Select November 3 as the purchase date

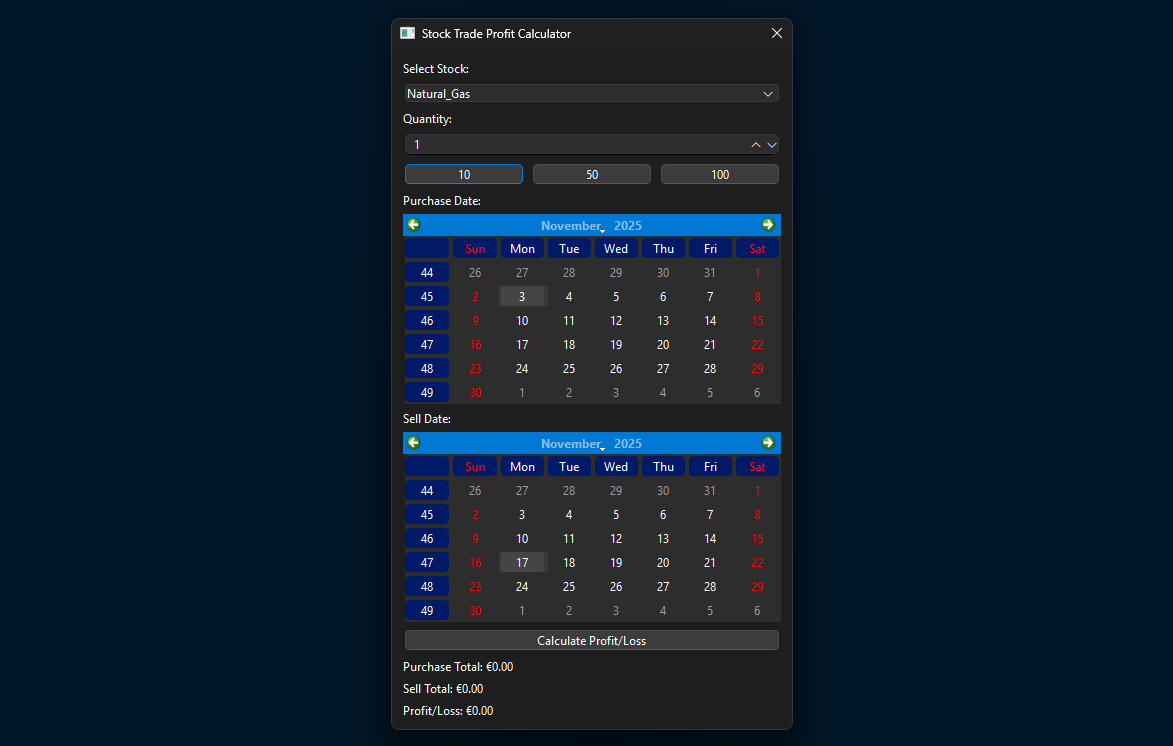pos(522,296)
